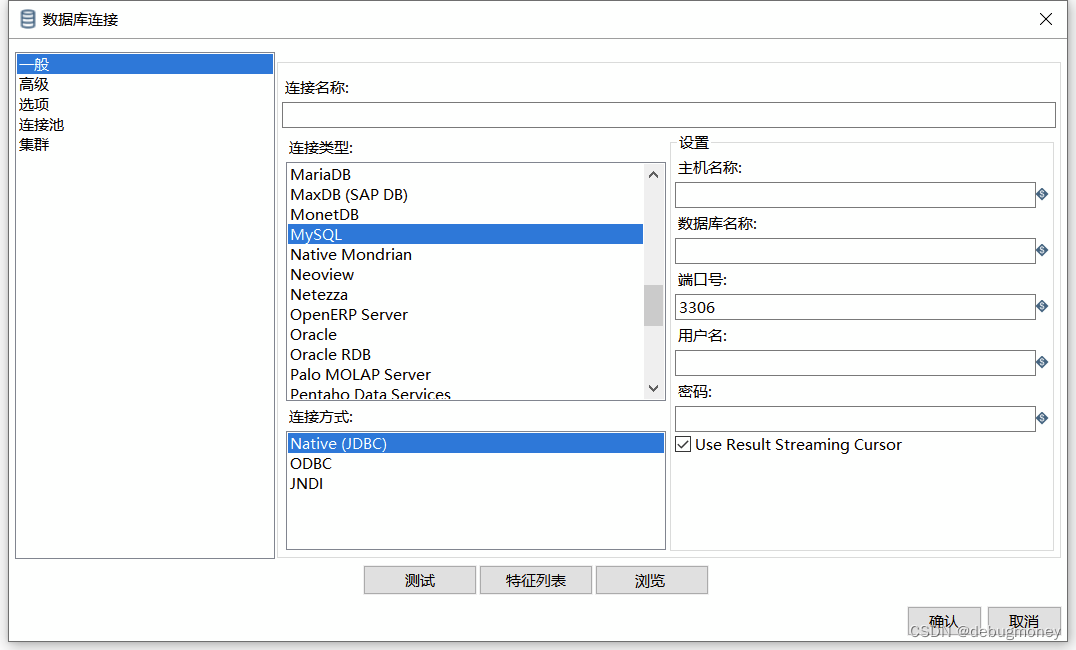Focus the 数据库名称 input field
This screenshot has height=650, width=1076.
coord(855,251)
